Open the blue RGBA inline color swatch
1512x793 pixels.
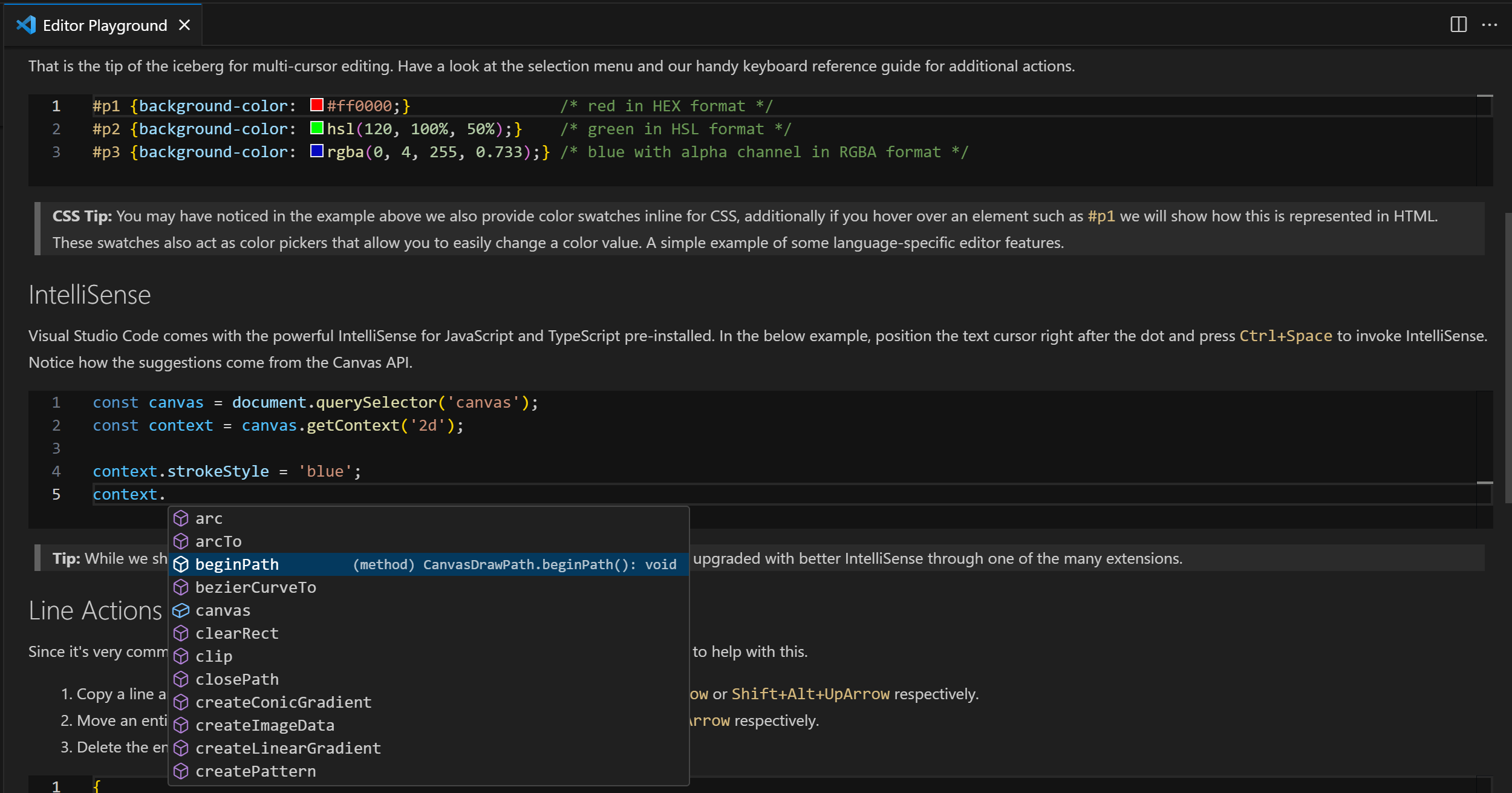[316, 151]
